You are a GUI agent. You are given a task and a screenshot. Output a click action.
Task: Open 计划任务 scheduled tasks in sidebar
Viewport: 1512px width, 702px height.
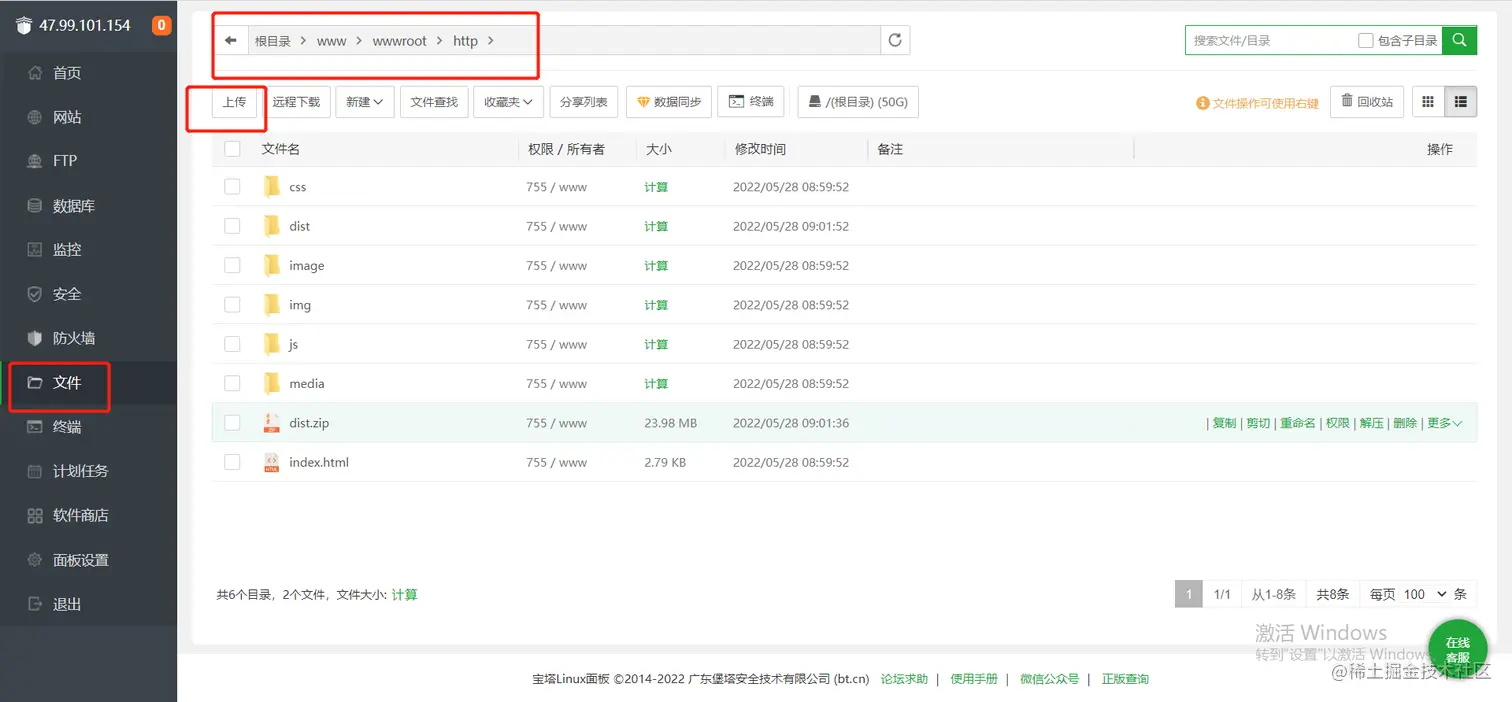point(81,471)
